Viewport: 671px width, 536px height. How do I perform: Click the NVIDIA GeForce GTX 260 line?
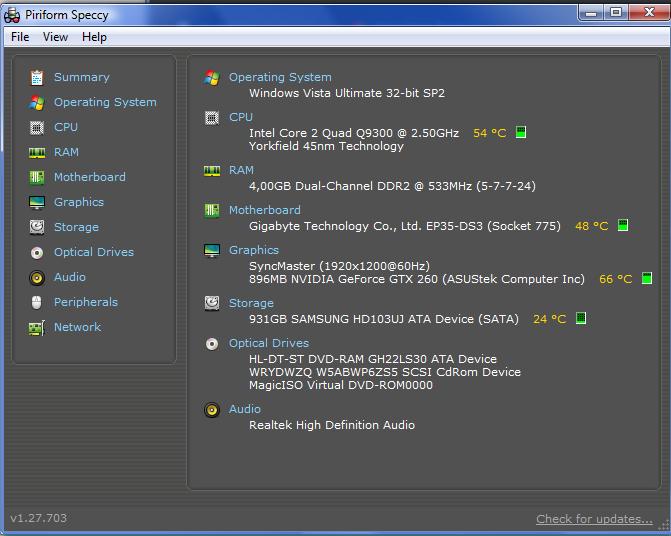coord(417,279)
